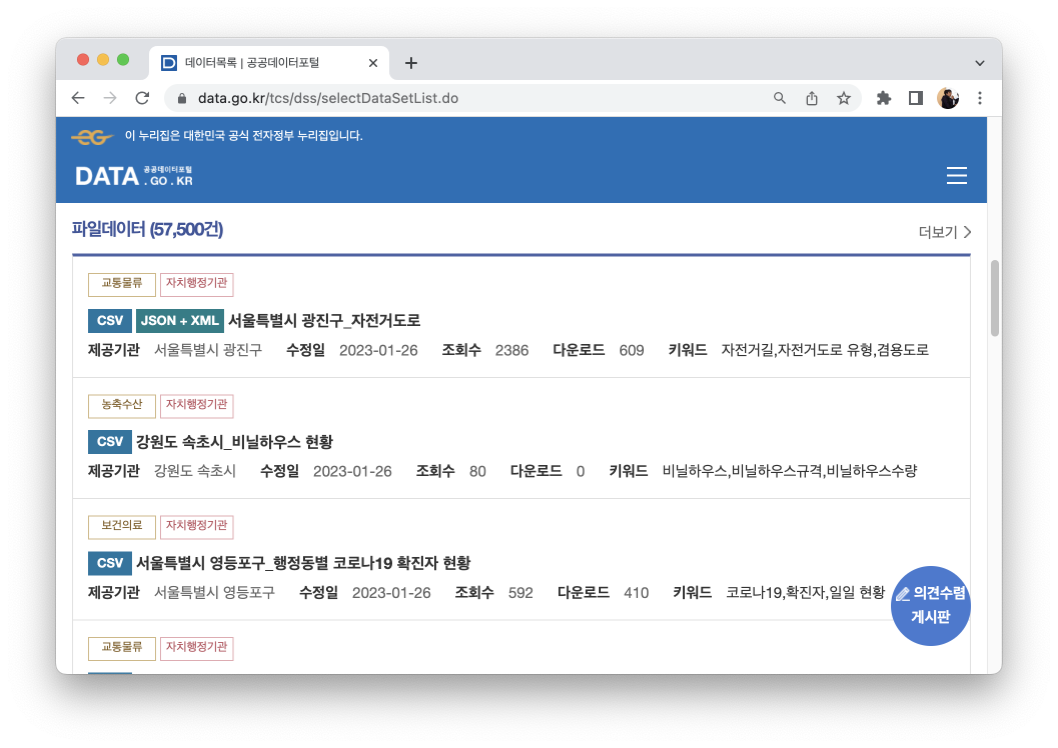Click view count 2386

click(x=511, y=350)
